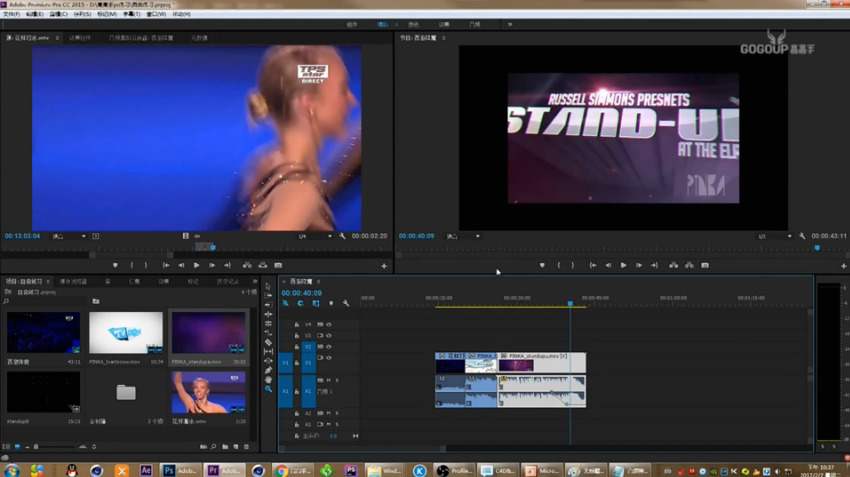
Task: Open Find in the Project panel footer
Action: pos(214,447)
